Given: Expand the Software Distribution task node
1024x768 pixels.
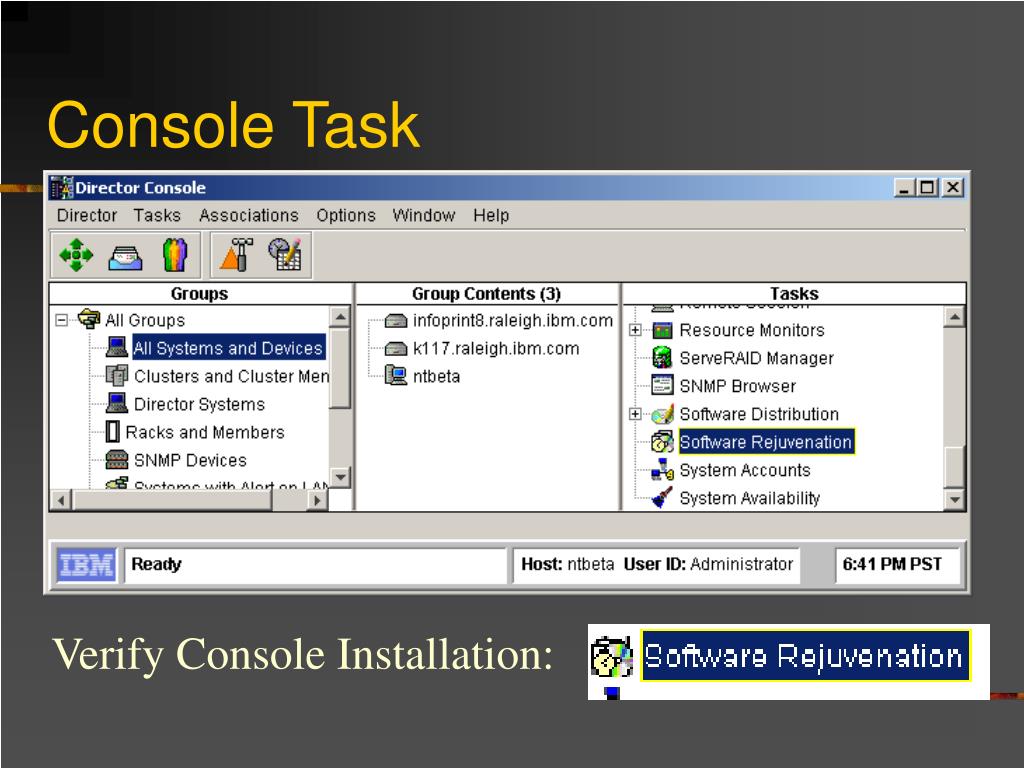Looking at the screenshot, I should click(x=635, y=414).
